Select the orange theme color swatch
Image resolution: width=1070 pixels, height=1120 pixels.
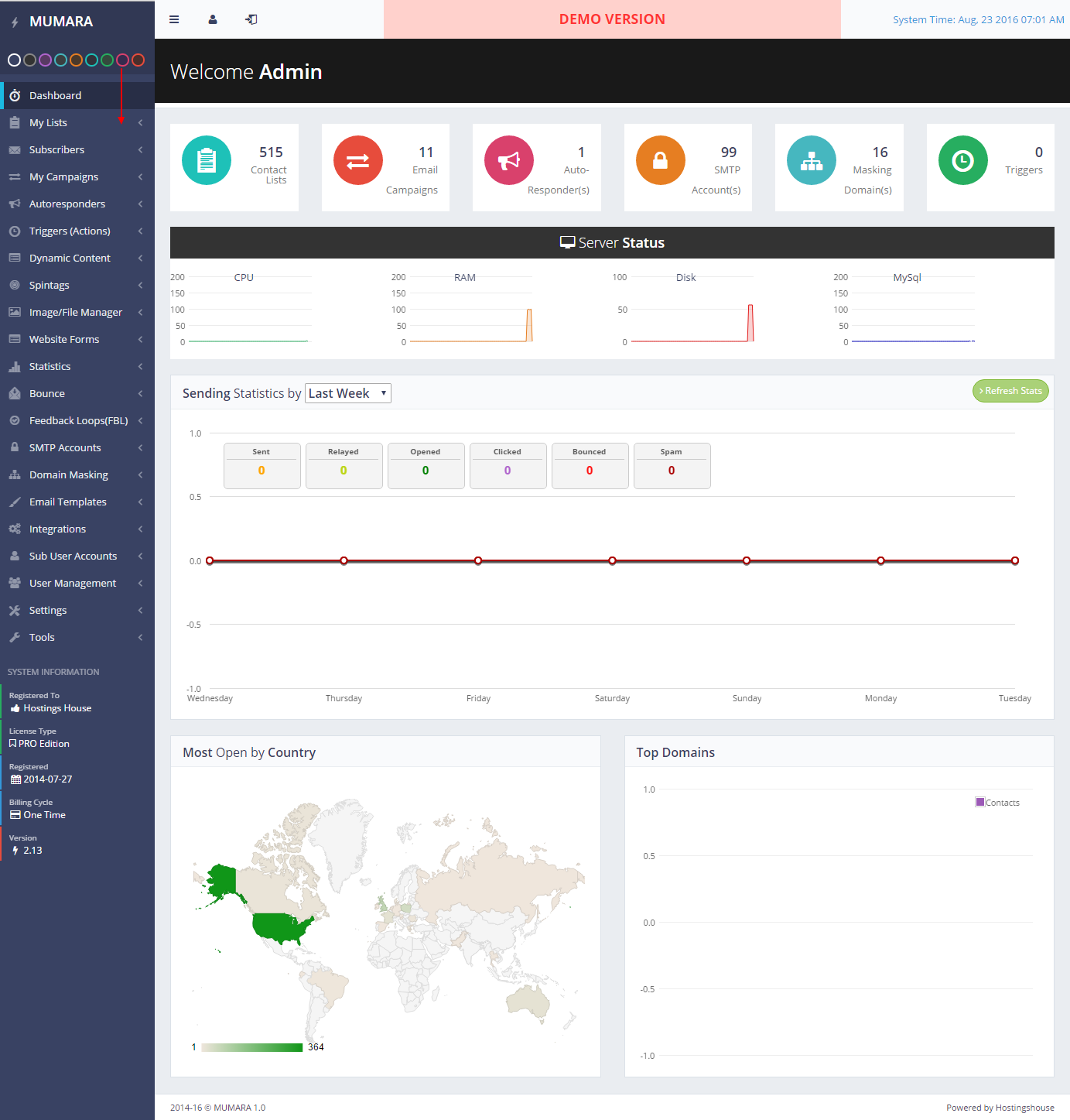point(76,60)
